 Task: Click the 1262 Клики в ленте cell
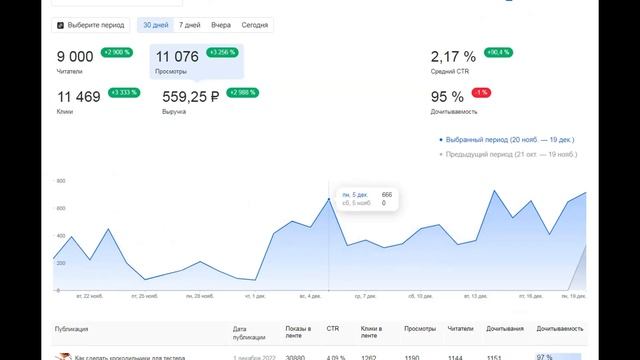point(369,358)
